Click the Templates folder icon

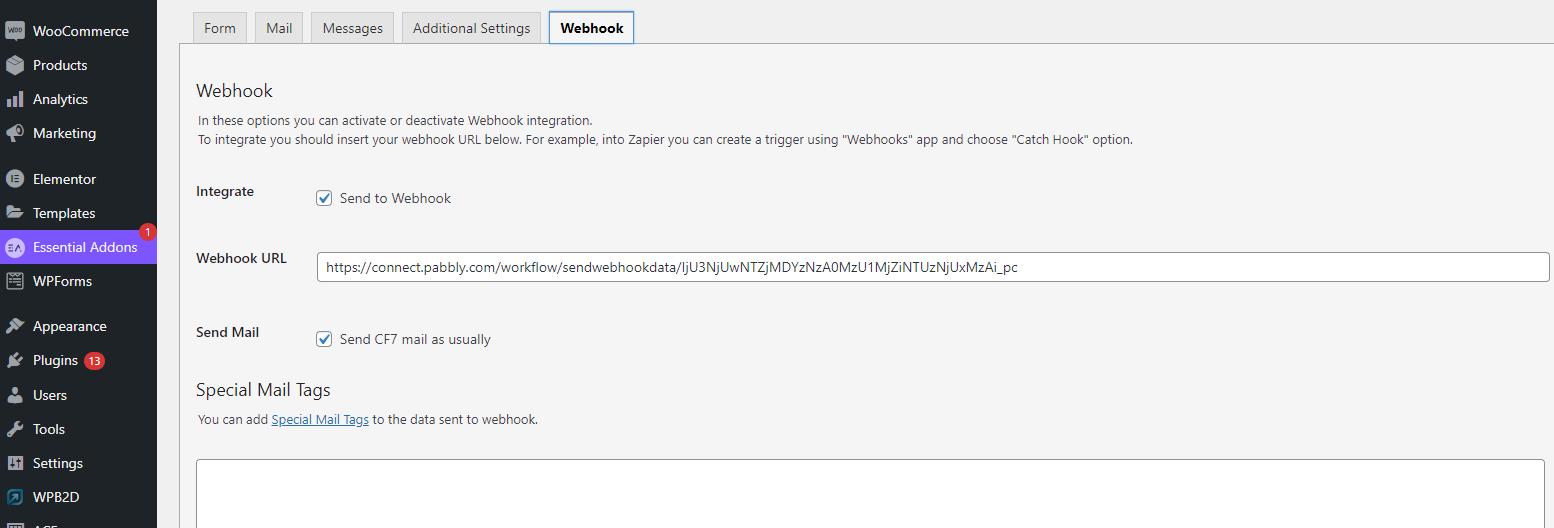pyautogui.click(x=15, y=213)
